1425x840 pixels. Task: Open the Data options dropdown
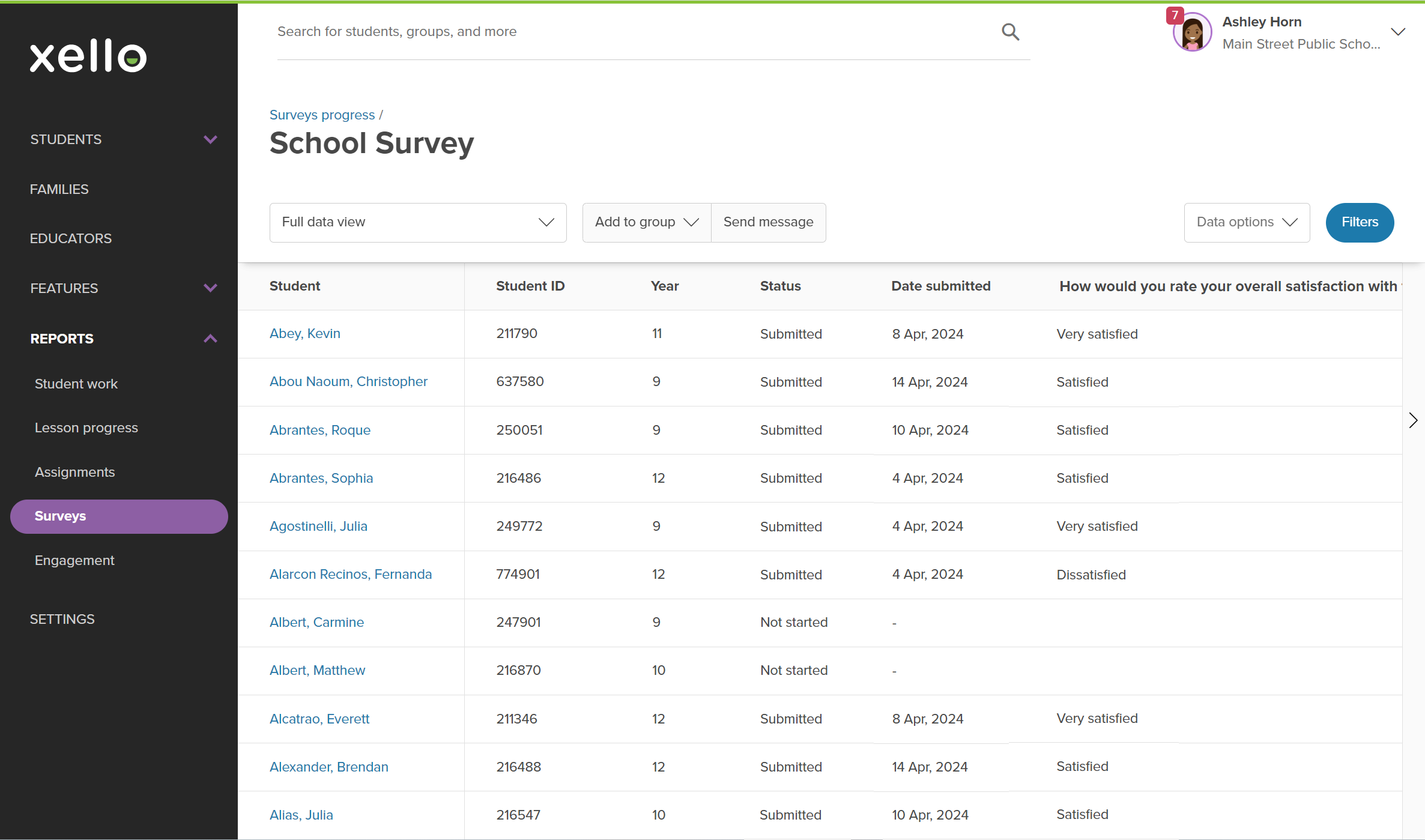tap(1247, 222)
